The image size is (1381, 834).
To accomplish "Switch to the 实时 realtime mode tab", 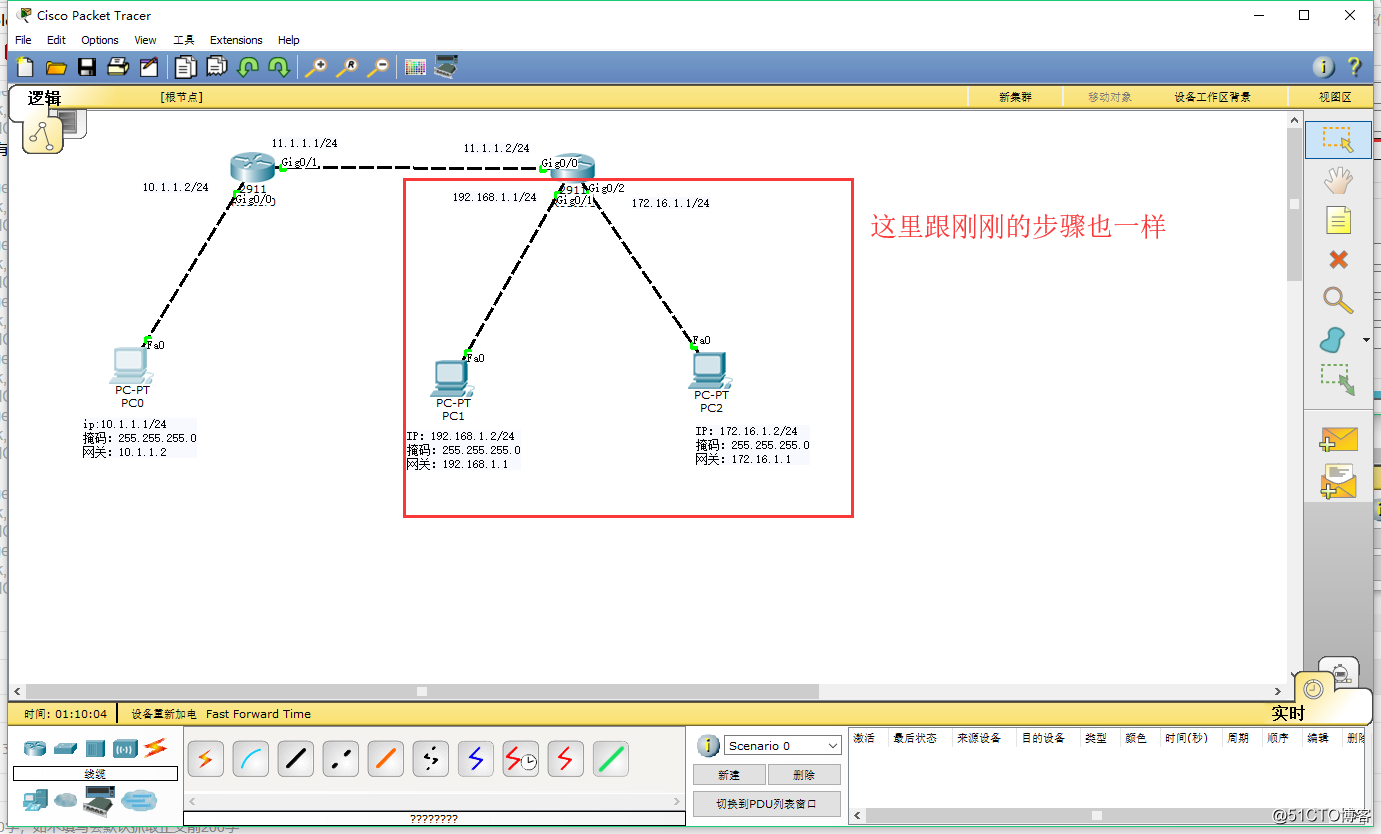I will (1288, 713).
